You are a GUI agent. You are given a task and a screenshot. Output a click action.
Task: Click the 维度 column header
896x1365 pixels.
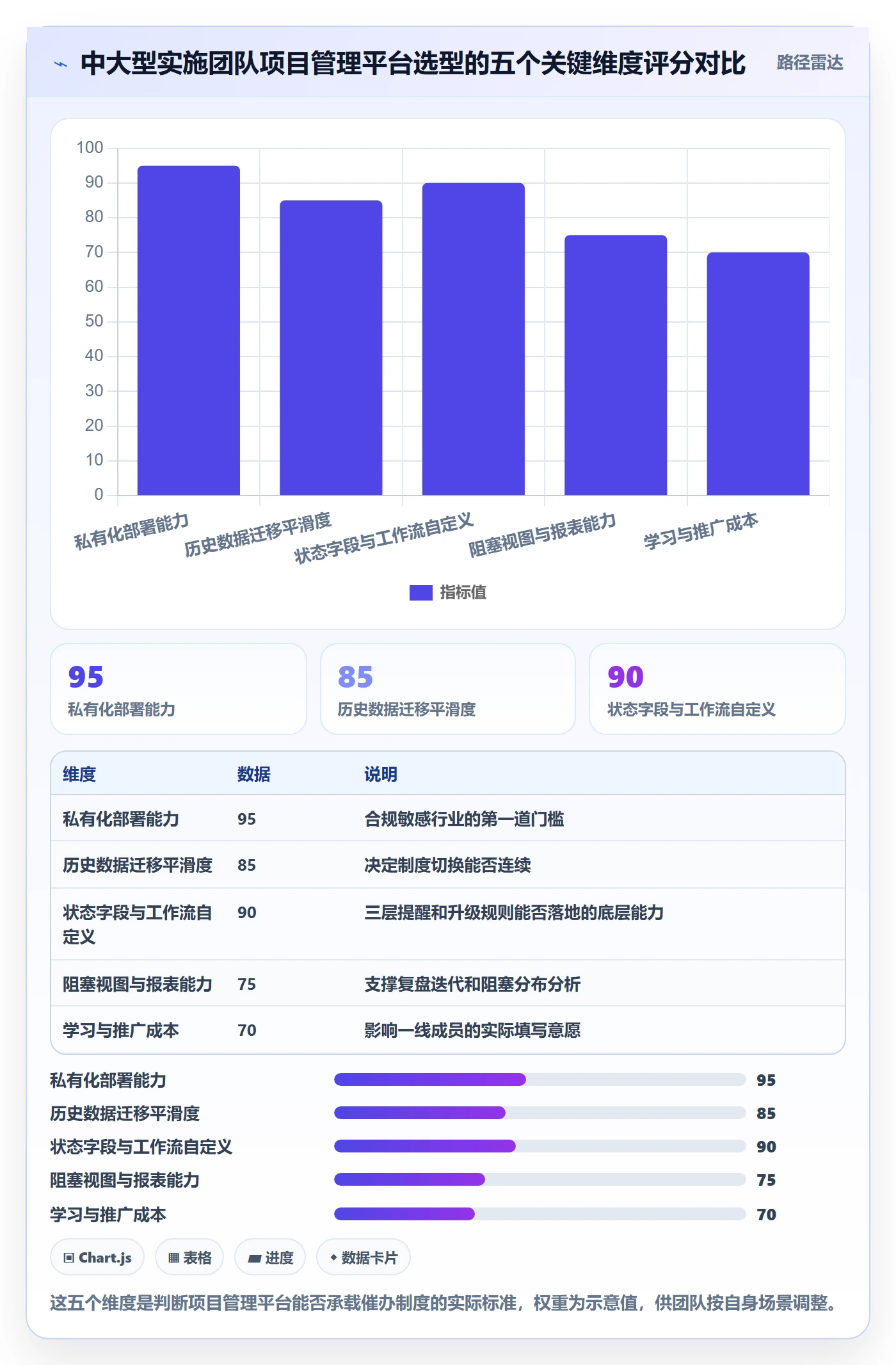(79, 775)
